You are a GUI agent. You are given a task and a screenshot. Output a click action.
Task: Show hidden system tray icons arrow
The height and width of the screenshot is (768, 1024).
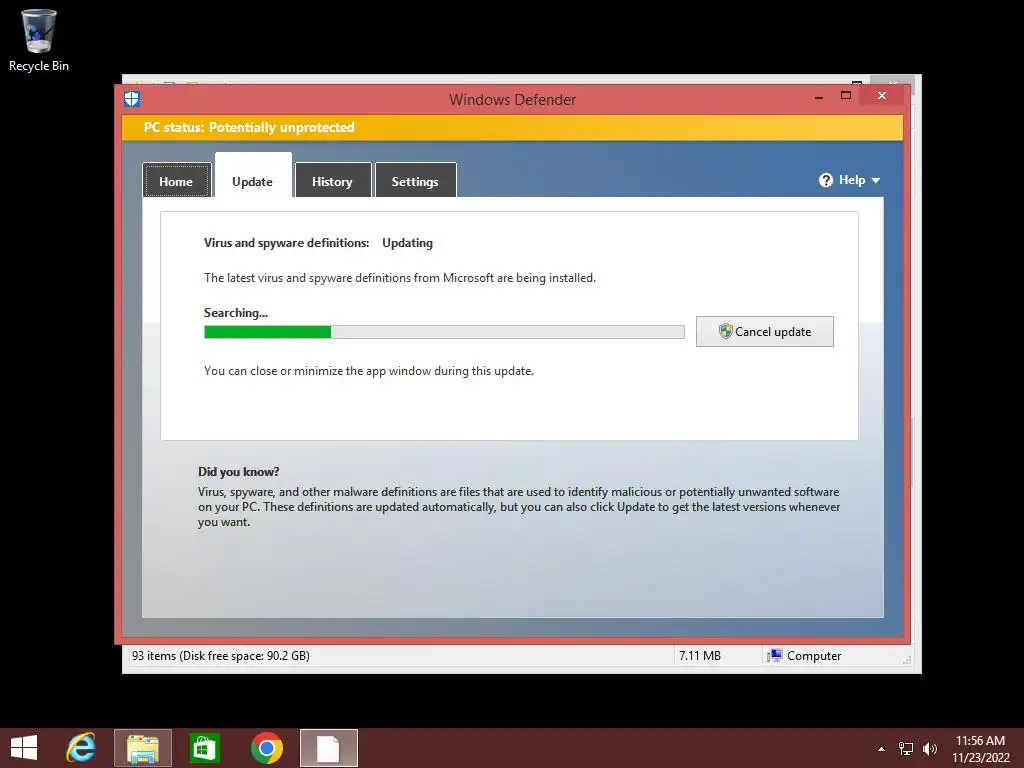(882, 749)
